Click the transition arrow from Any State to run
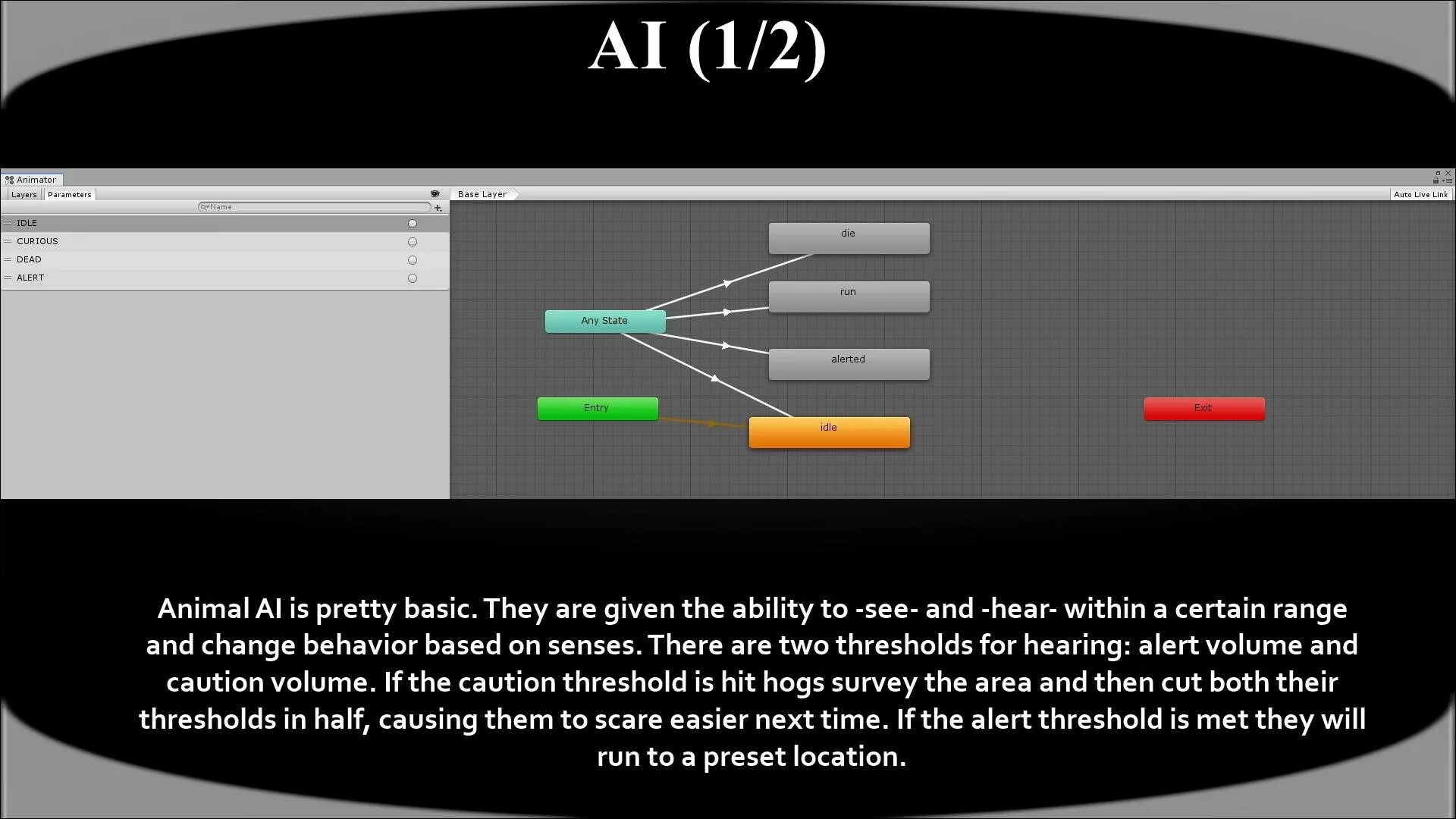 726,312
